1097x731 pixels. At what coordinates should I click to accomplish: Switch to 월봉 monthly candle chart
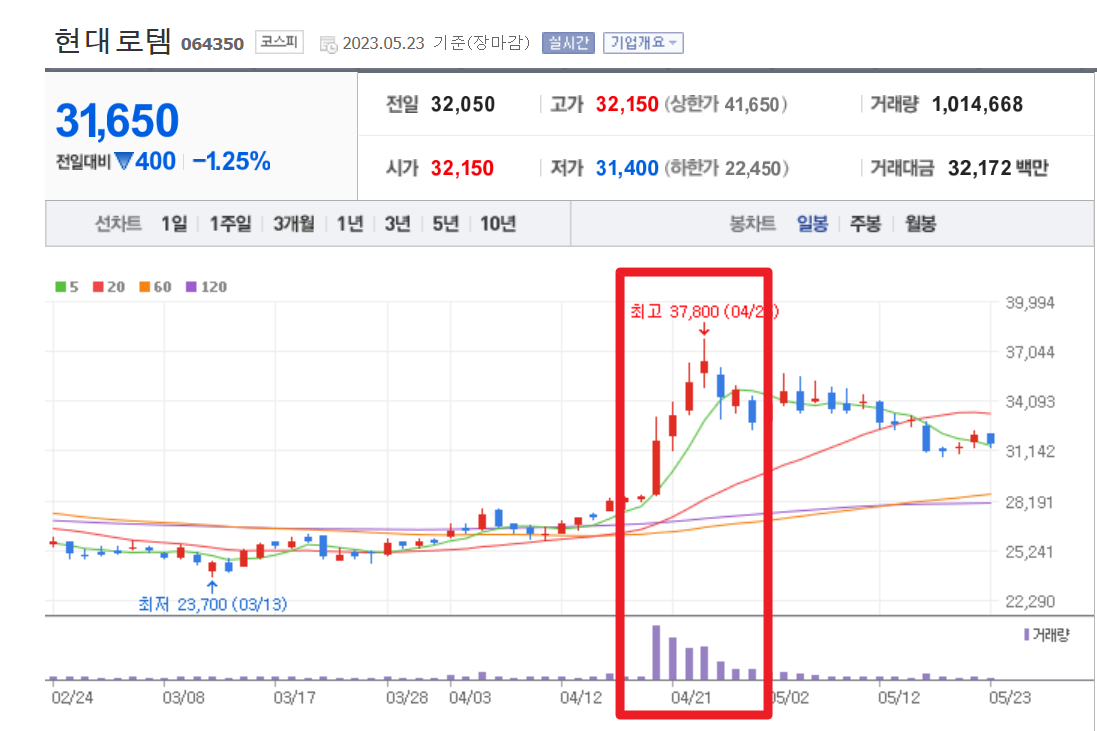click(x=920, y=224)
